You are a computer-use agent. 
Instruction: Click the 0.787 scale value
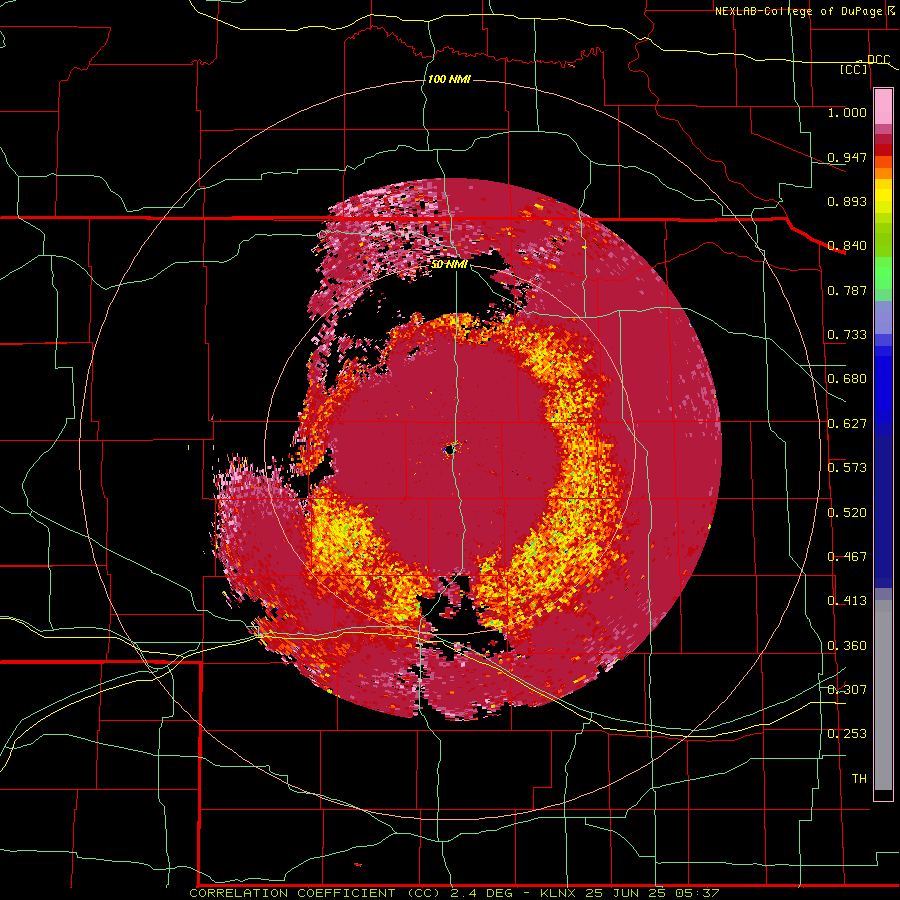(847, 290)
